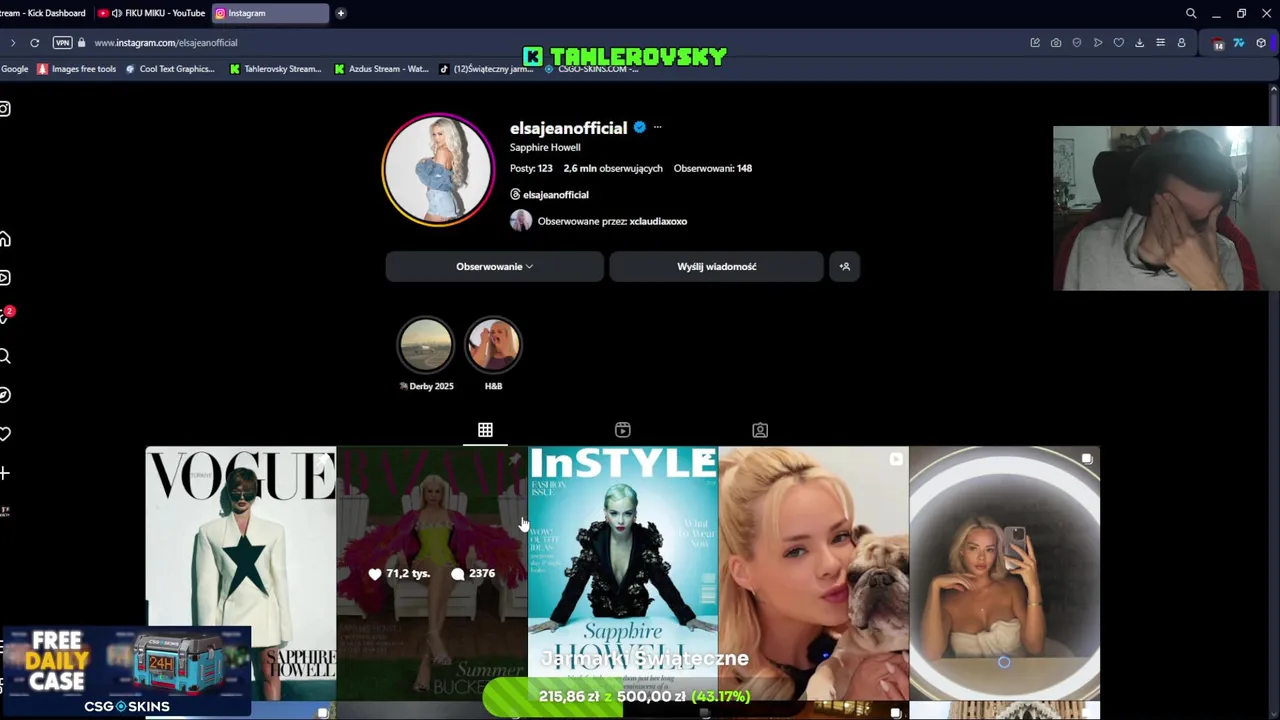Click the page vertical scrollbar
The image size is (1280, 720).
[1273, 400]
